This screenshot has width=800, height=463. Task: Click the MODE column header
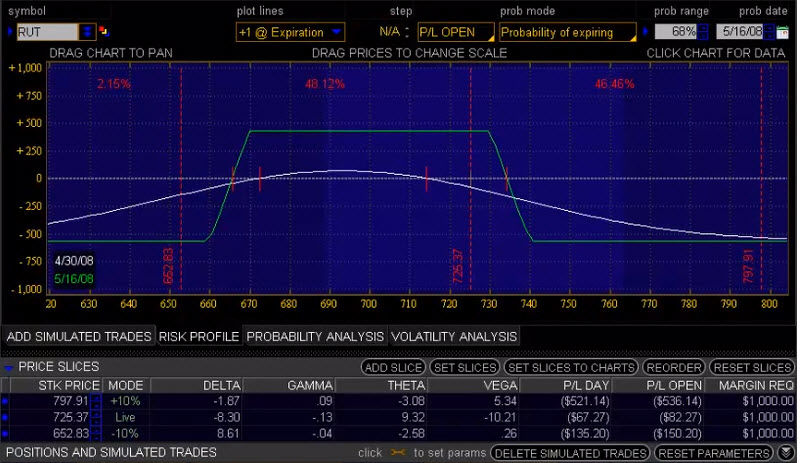(x=126, y=386)
